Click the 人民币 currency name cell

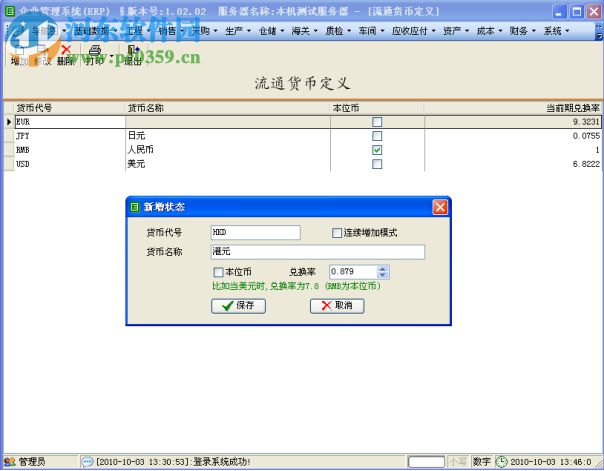tap(228, 150)
